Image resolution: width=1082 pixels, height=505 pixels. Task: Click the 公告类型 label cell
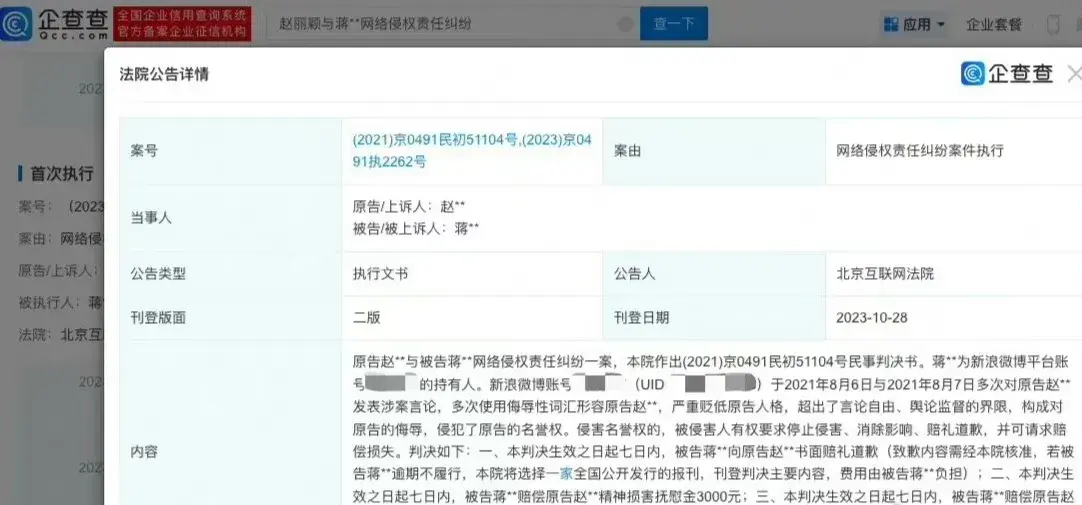point(230,274)
